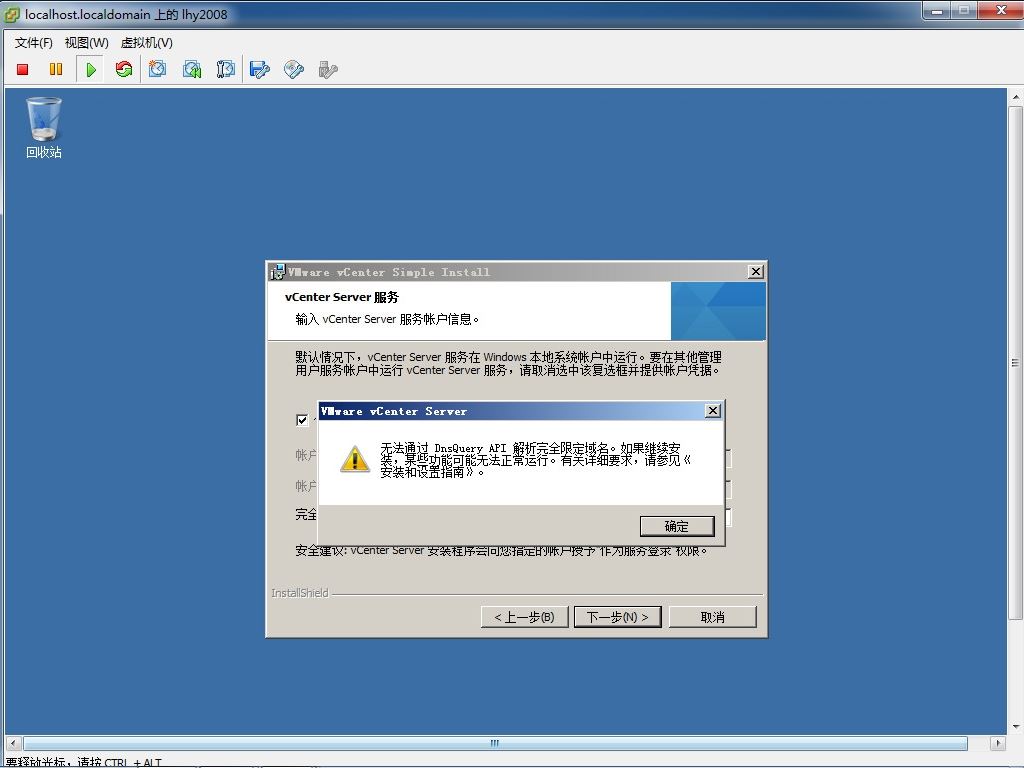1024x768 pixels.
Task: Click the 取消 button in installer
Action: [712, 617]
